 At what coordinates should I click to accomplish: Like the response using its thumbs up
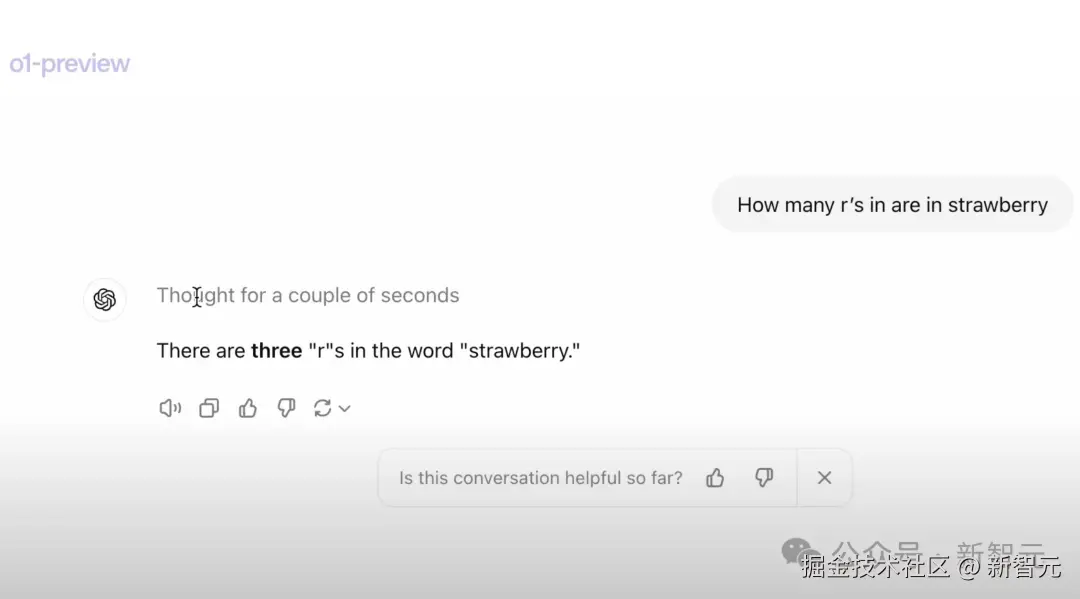248,408
